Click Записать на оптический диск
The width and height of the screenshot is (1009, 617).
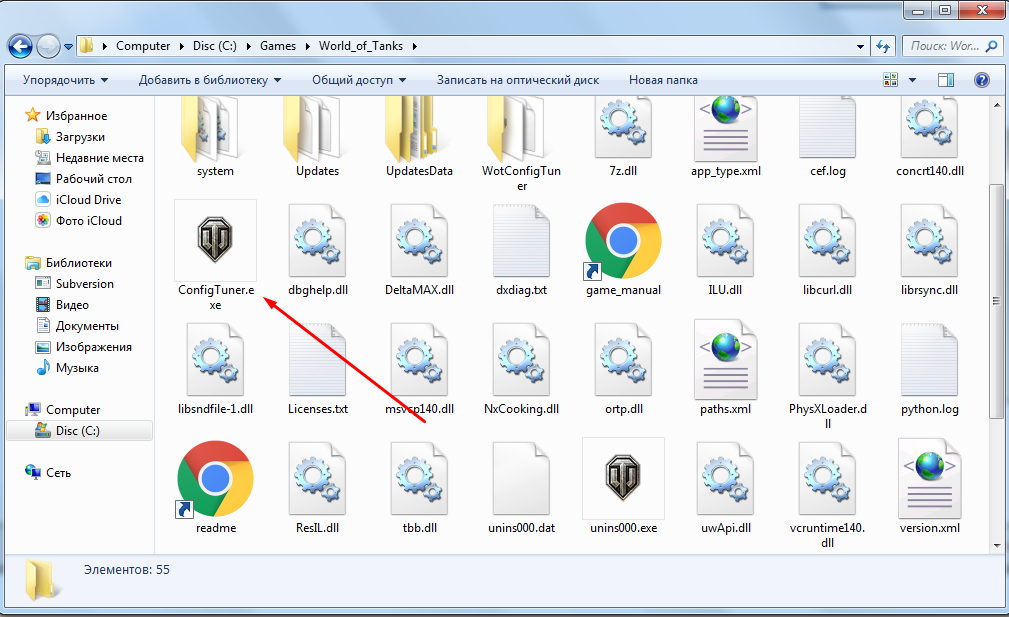(x=518, y=80)
